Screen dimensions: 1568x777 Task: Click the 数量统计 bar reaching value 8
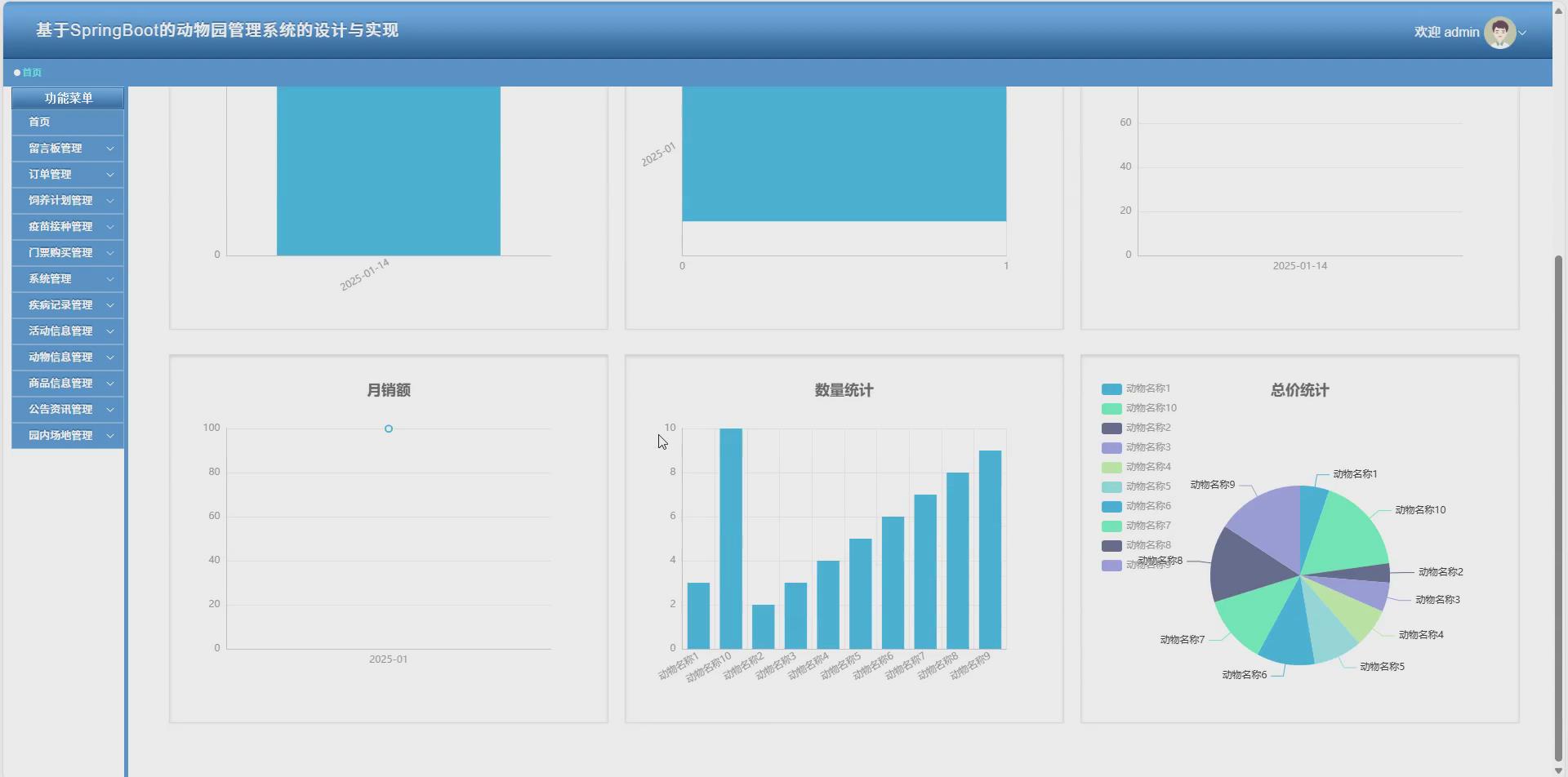pyautogui.click(x=957, y=561)
